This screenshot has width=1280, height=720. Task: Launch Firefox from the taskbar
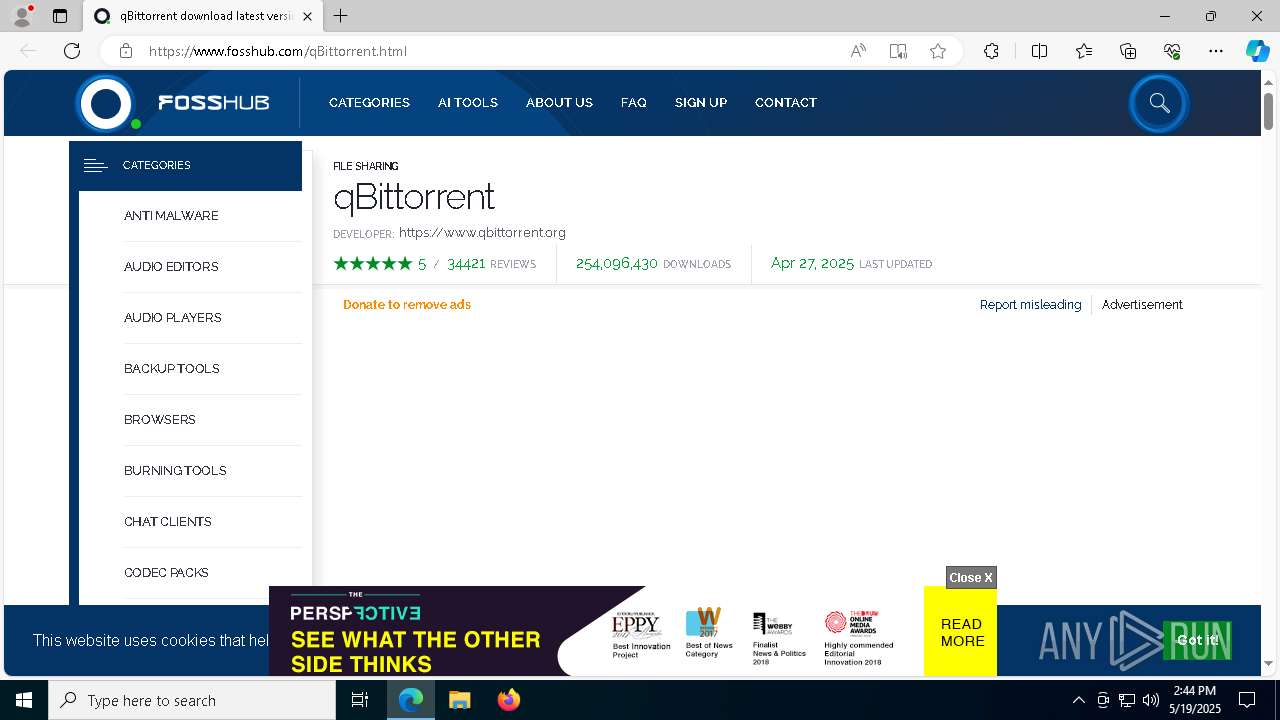[x=509, y=700]
